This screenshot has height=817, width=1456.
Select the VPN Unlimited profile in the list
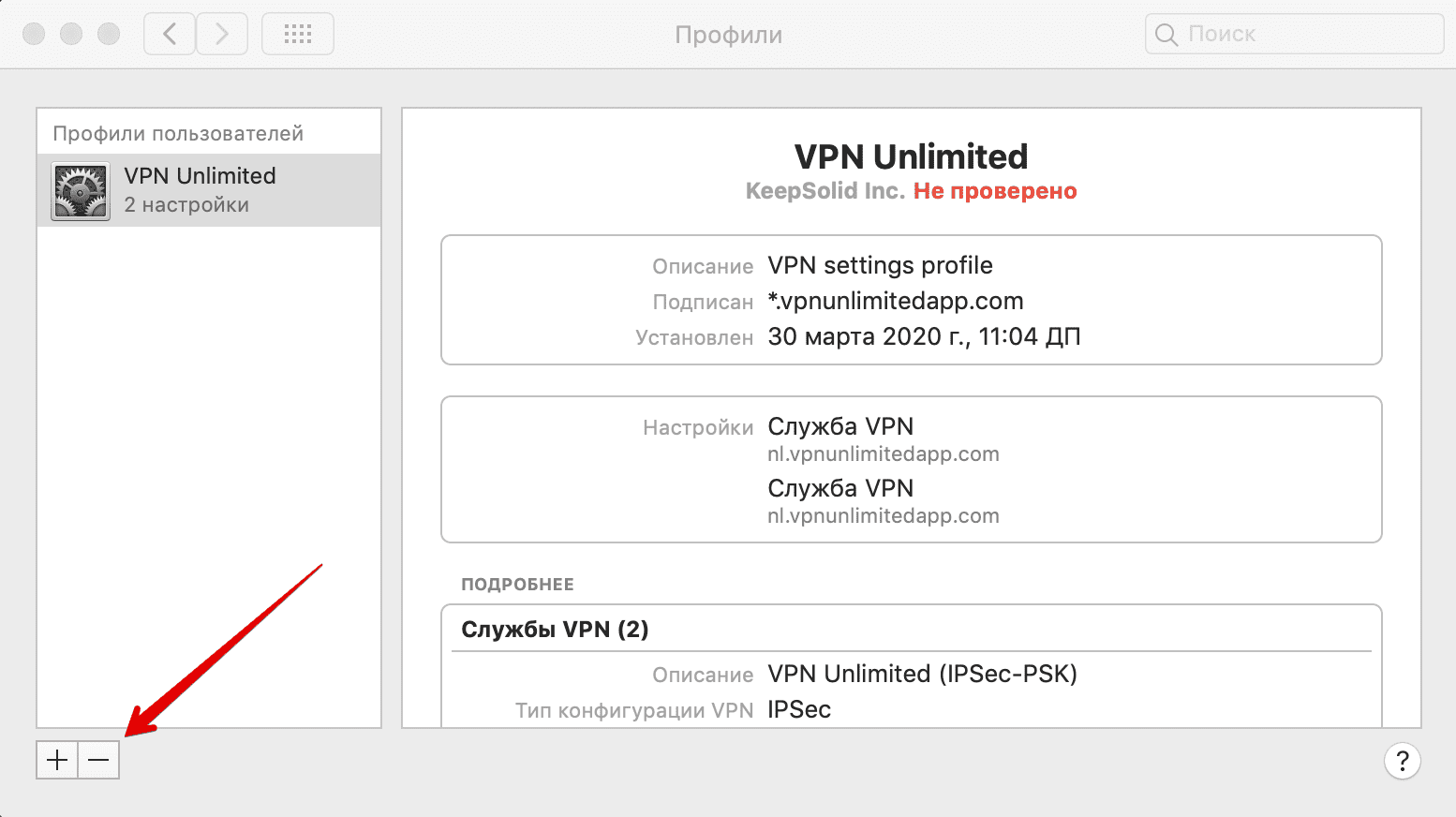(208, 189)
